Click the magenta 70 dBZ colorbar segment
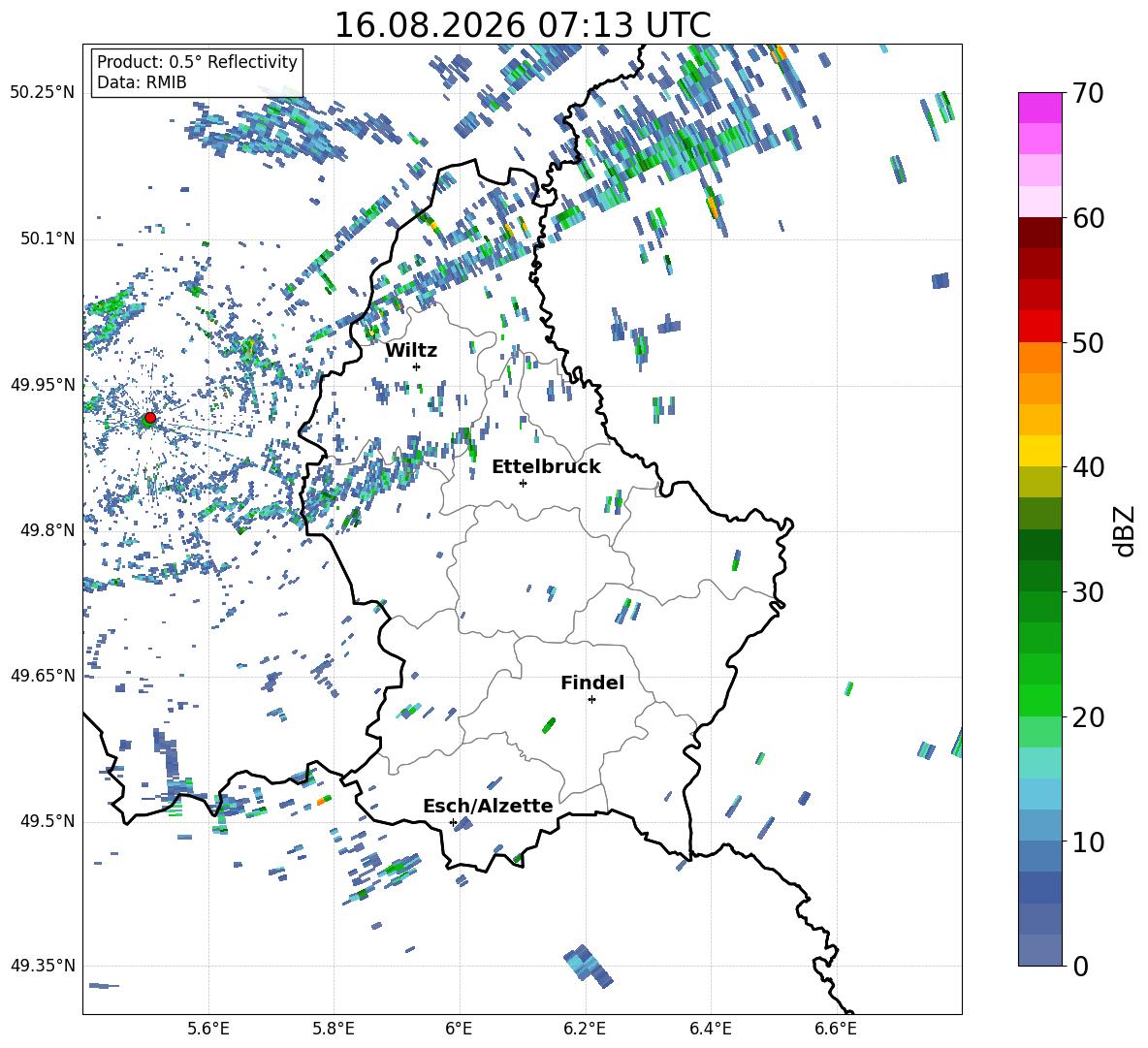 click(1039, 108)
